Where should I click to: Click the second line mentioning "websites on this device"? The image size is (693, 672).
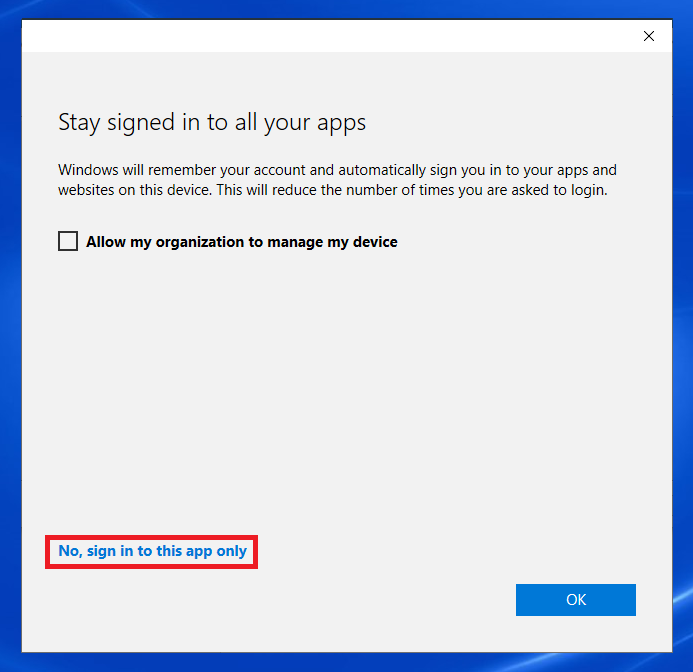pyautogui.click(x=333, y=190)
